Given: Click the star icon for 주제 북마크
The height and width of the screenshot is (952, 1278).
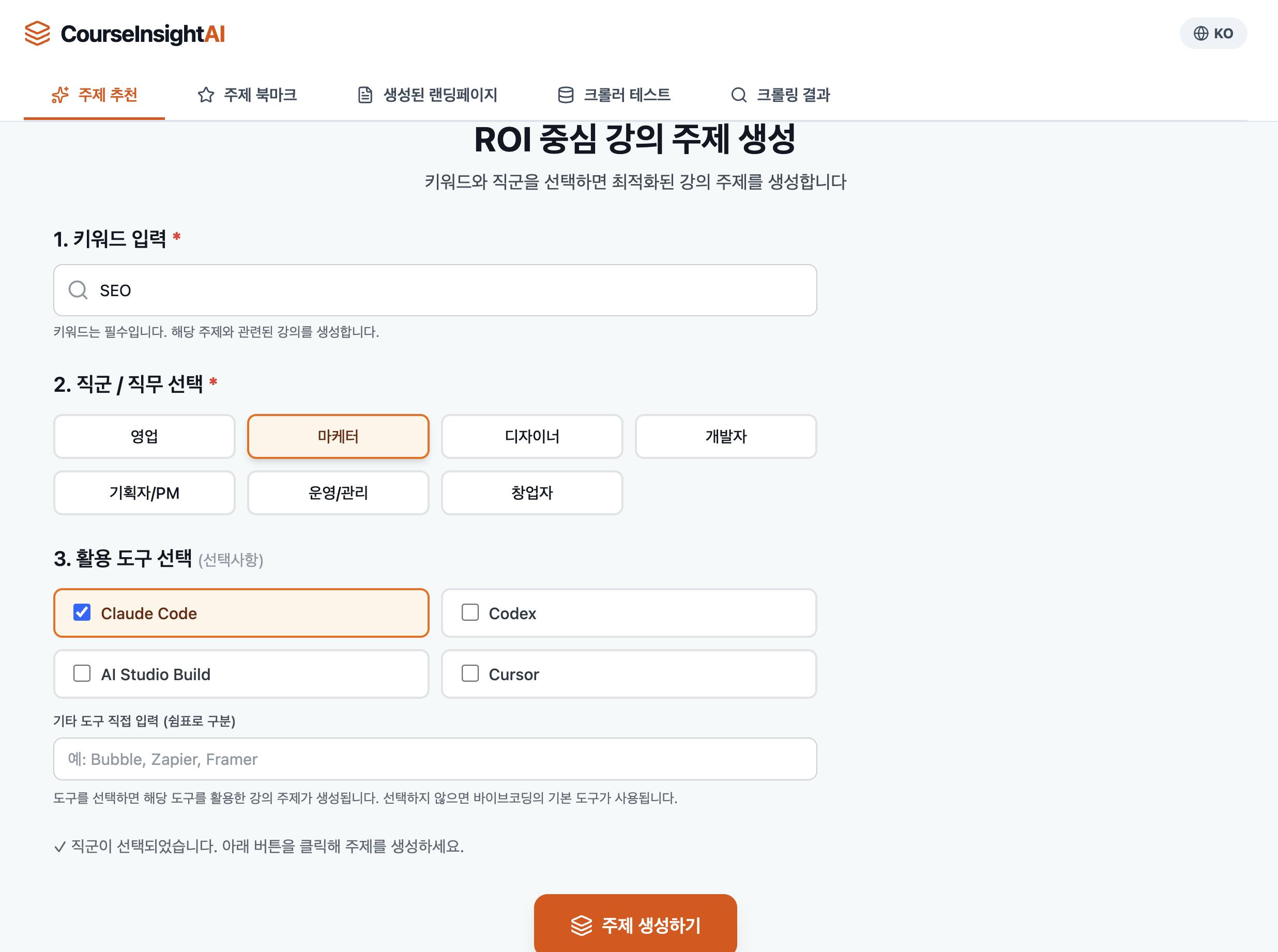Looking at the screenshot, I should (x=206, y=95).
